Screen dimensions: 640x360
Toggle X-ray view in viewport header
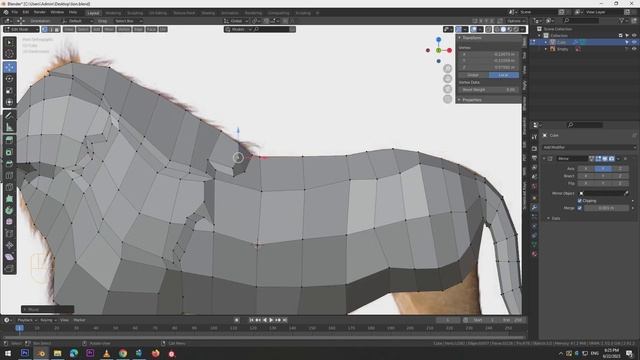[489, 29]
